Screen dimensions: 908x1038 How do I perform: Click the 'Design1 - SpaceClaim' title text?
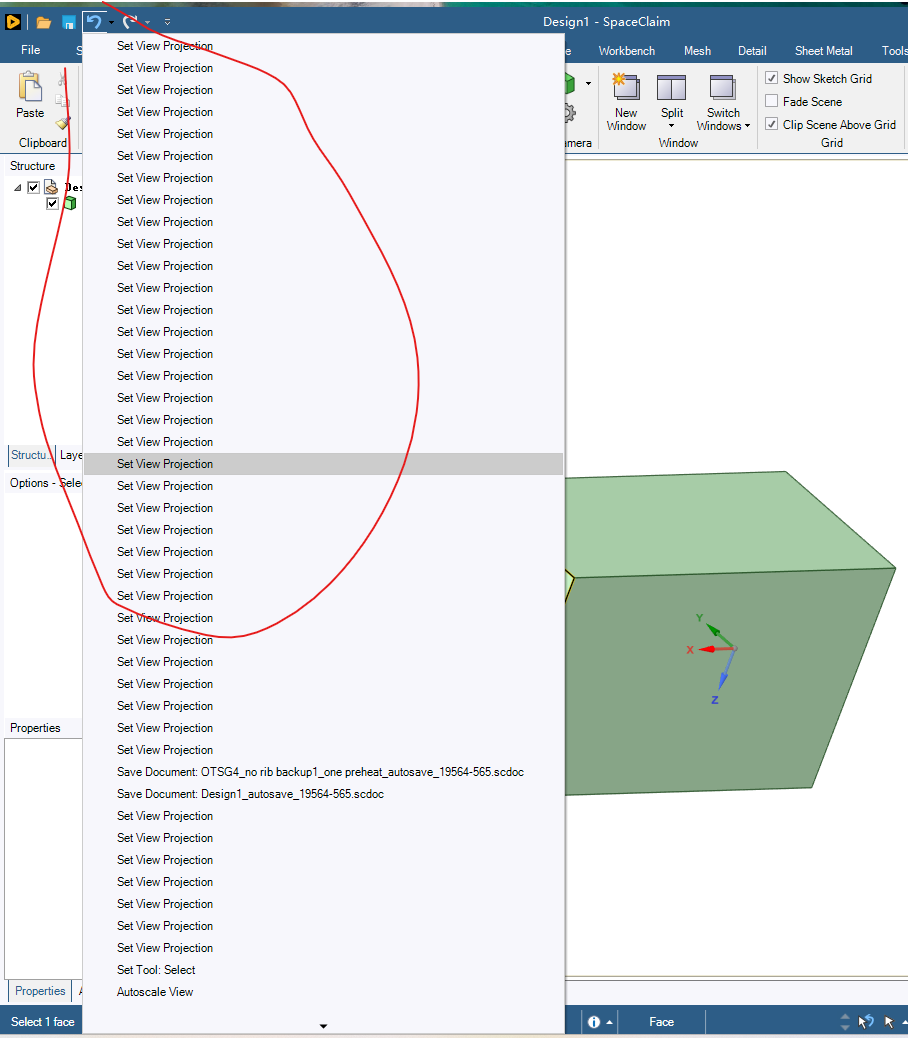click(x=606, y=22)
